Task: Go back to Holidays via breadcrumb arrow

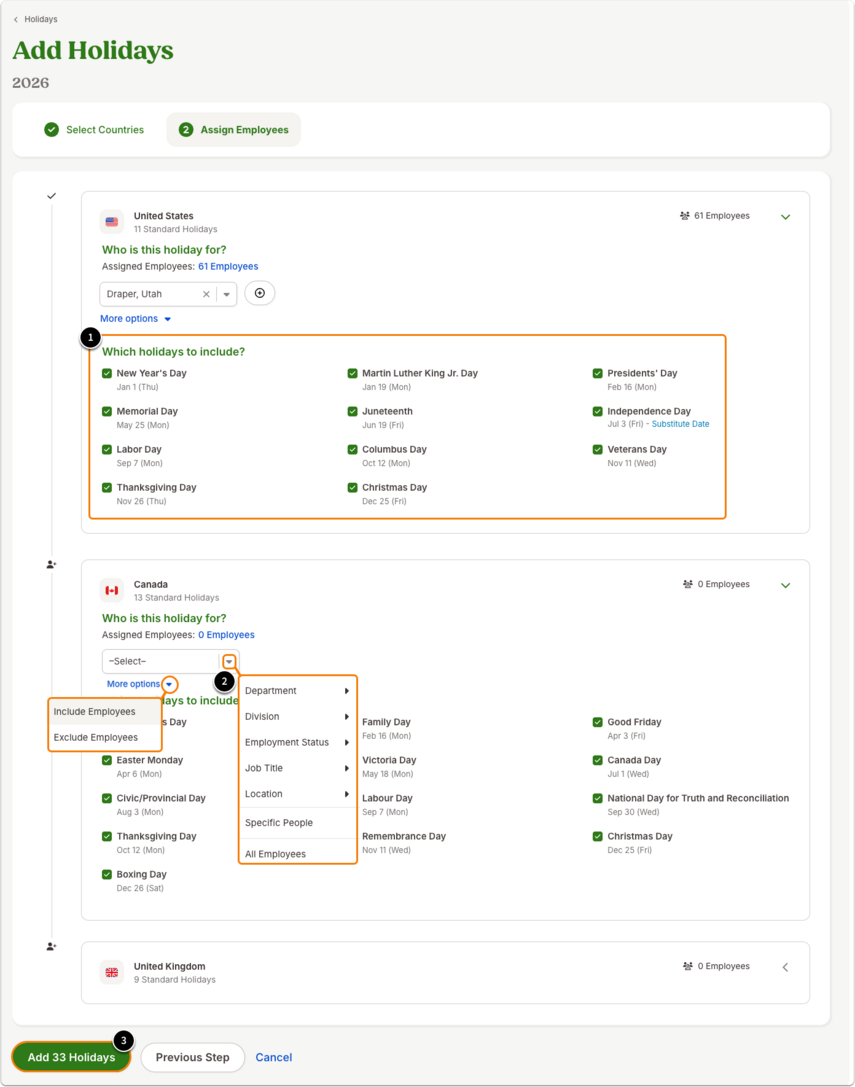Action: tap(16, 19)
